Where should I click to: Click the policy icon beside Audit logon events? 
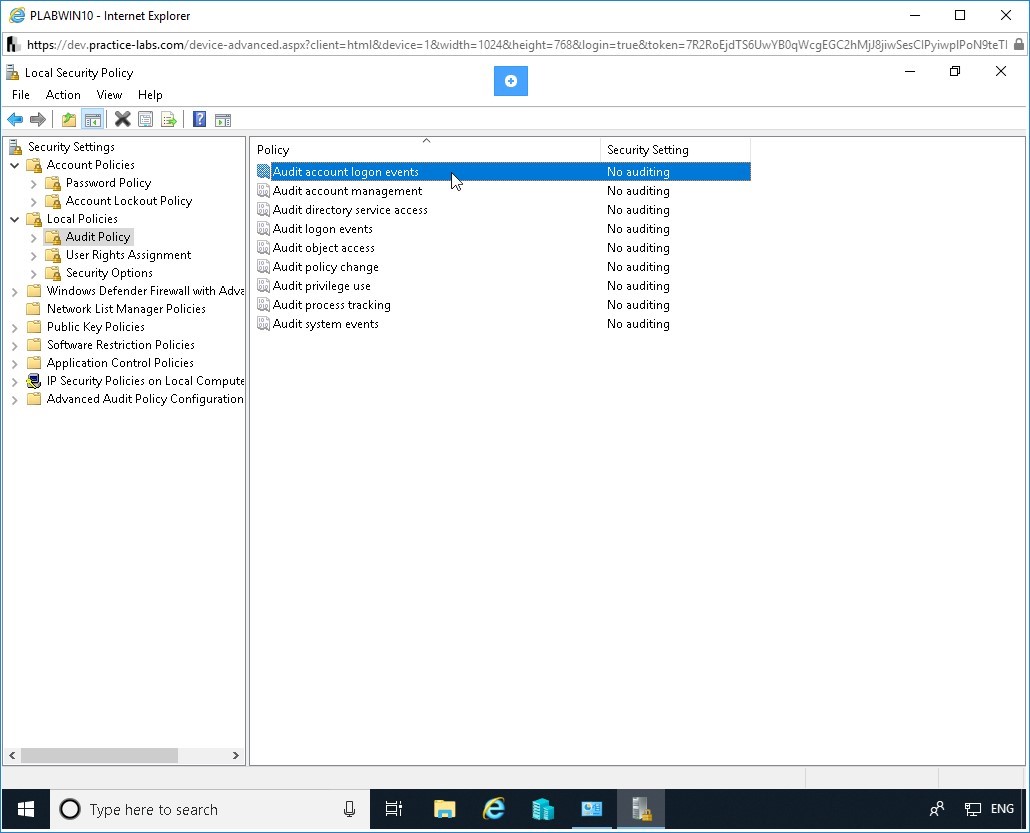(x=263, y=229)
